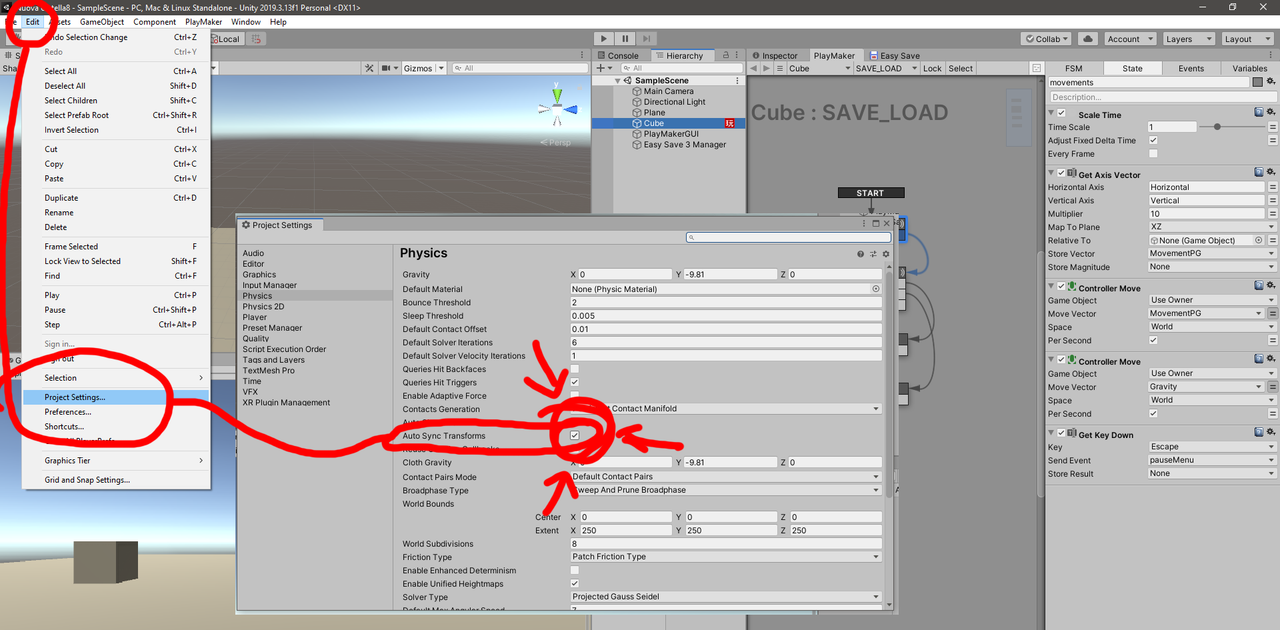This screenshot has height=630, width=1280.
Task: Open the help icon for Scale Time action
Action: (x=1259, y=114)
